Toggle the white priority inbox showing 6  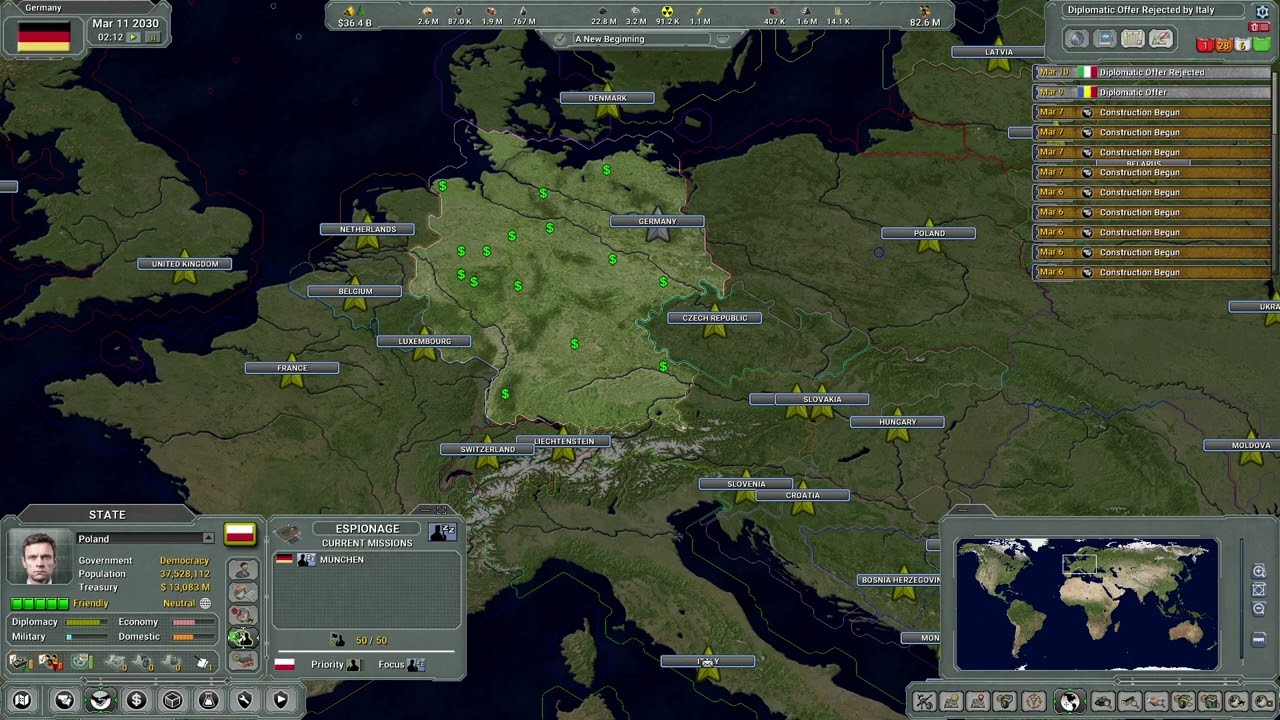pyautogui.click(x=1242, y=45)
